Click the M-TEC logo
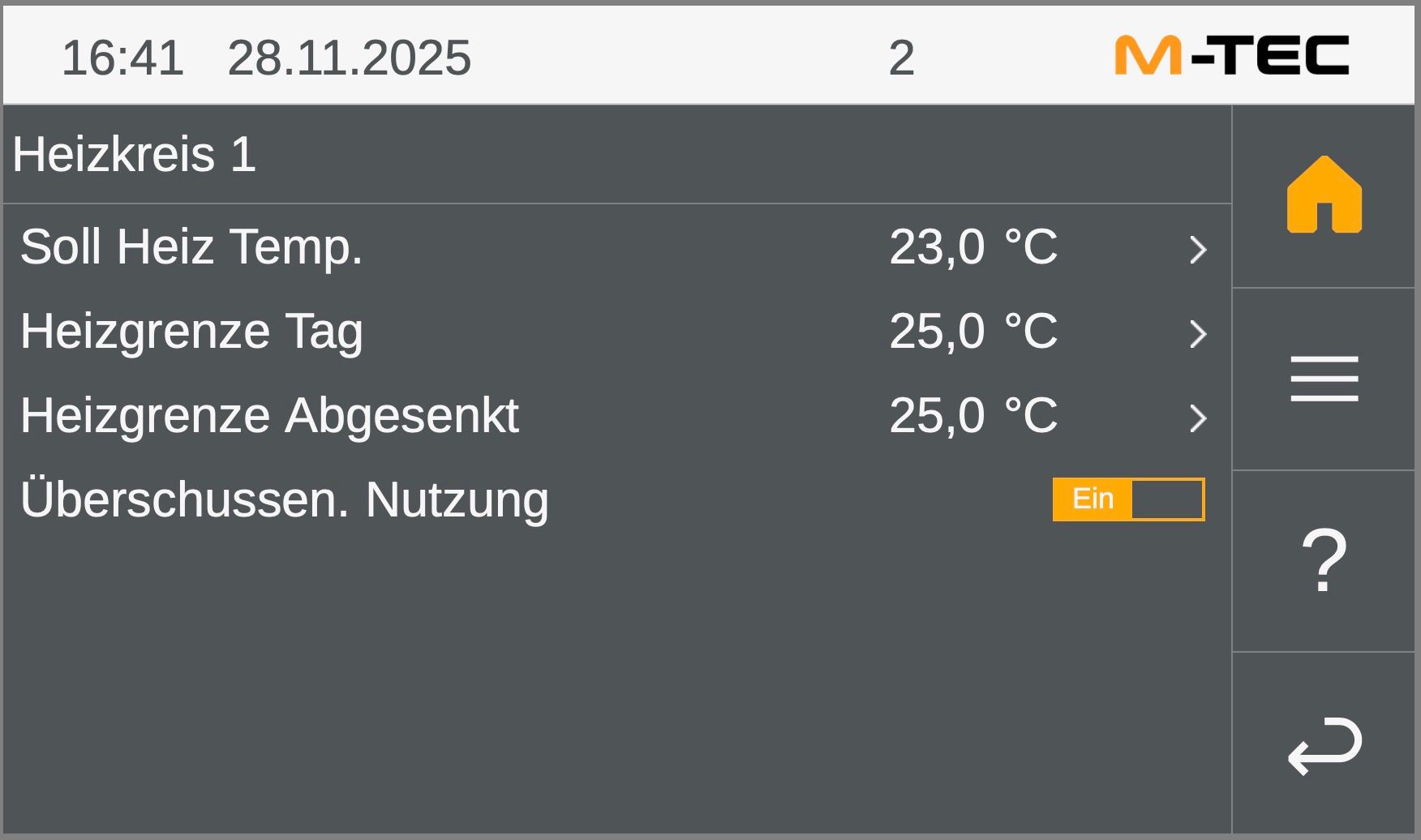 click(x=1231, y=56)
